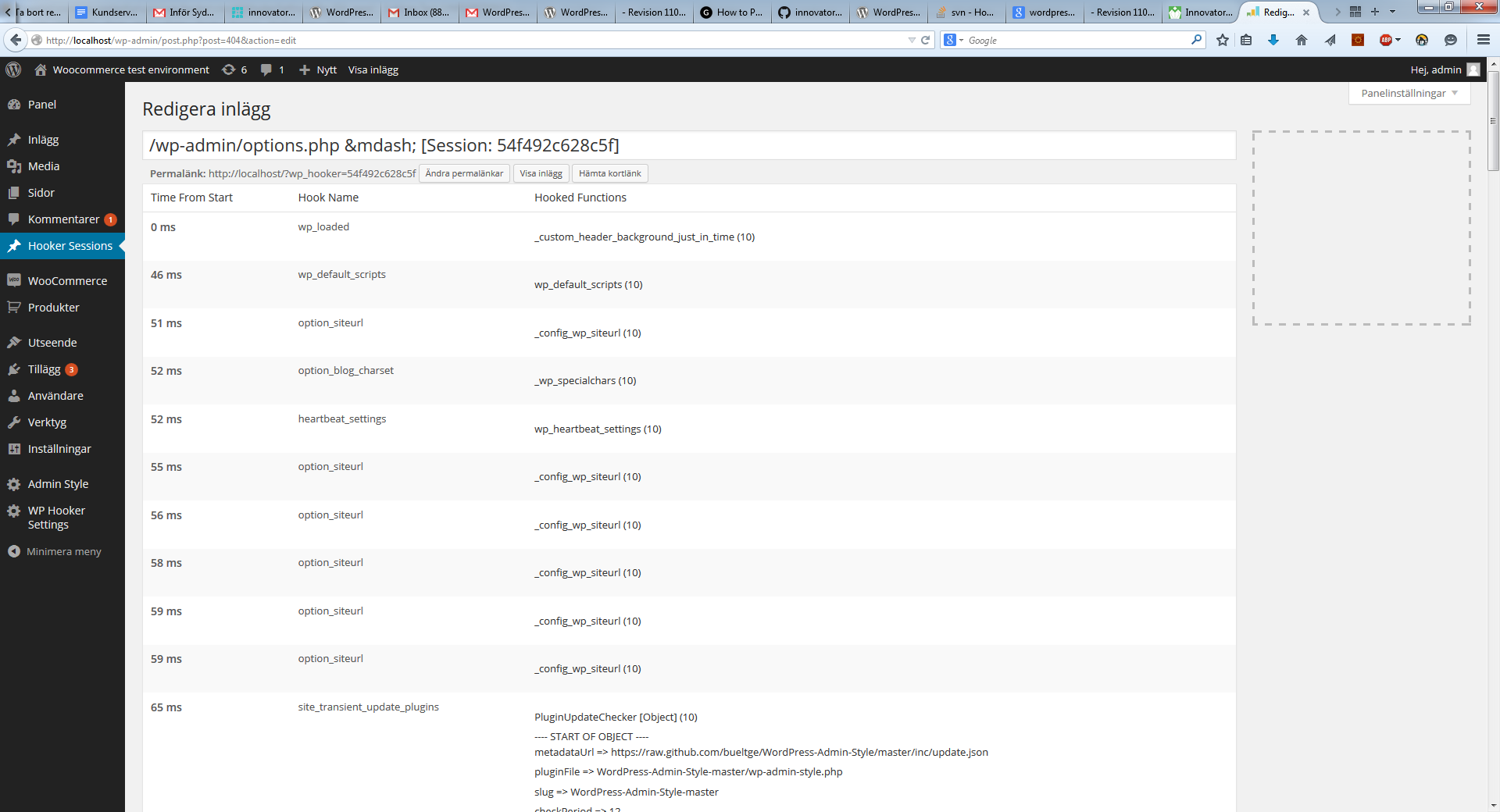
Task: Click Woocommerce test environment site name
Action: coord(130,69)
